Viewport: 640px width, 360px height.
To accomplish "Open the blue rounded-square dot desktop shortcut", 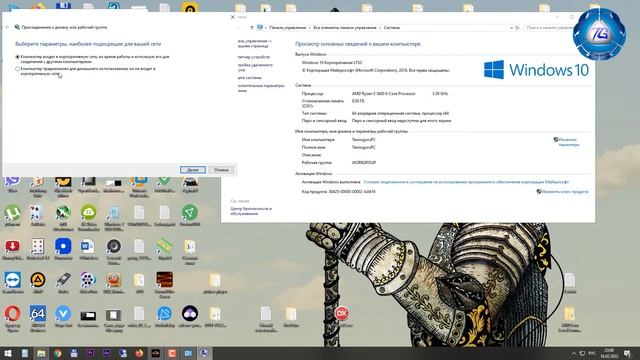I will [x=63, y=249].
